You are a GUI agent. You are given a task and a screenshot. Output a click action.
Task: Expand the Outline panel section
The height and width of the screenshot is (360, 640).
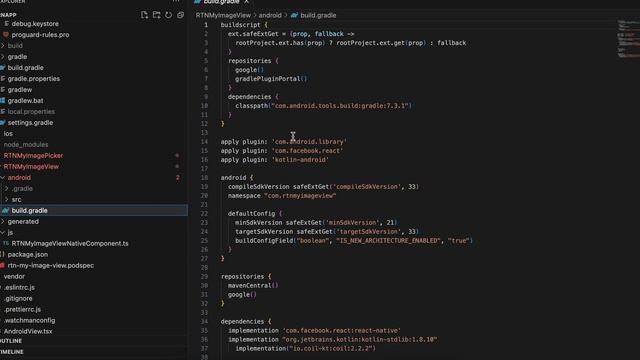pos(11,341)
